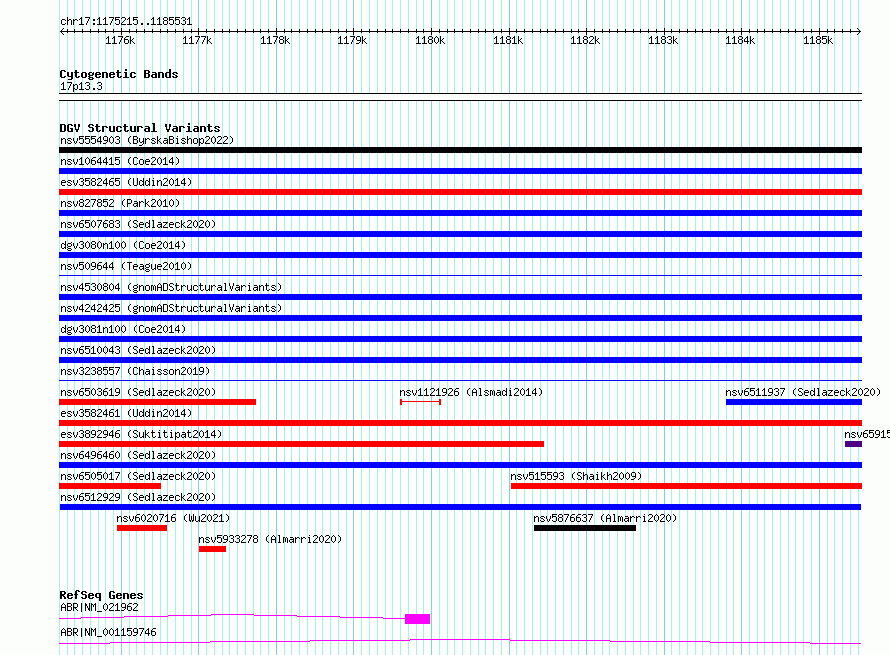Open nsv6507683 (Sedlazeck2020) label
Screen dimensions: 890x655
tap(138, 224)
